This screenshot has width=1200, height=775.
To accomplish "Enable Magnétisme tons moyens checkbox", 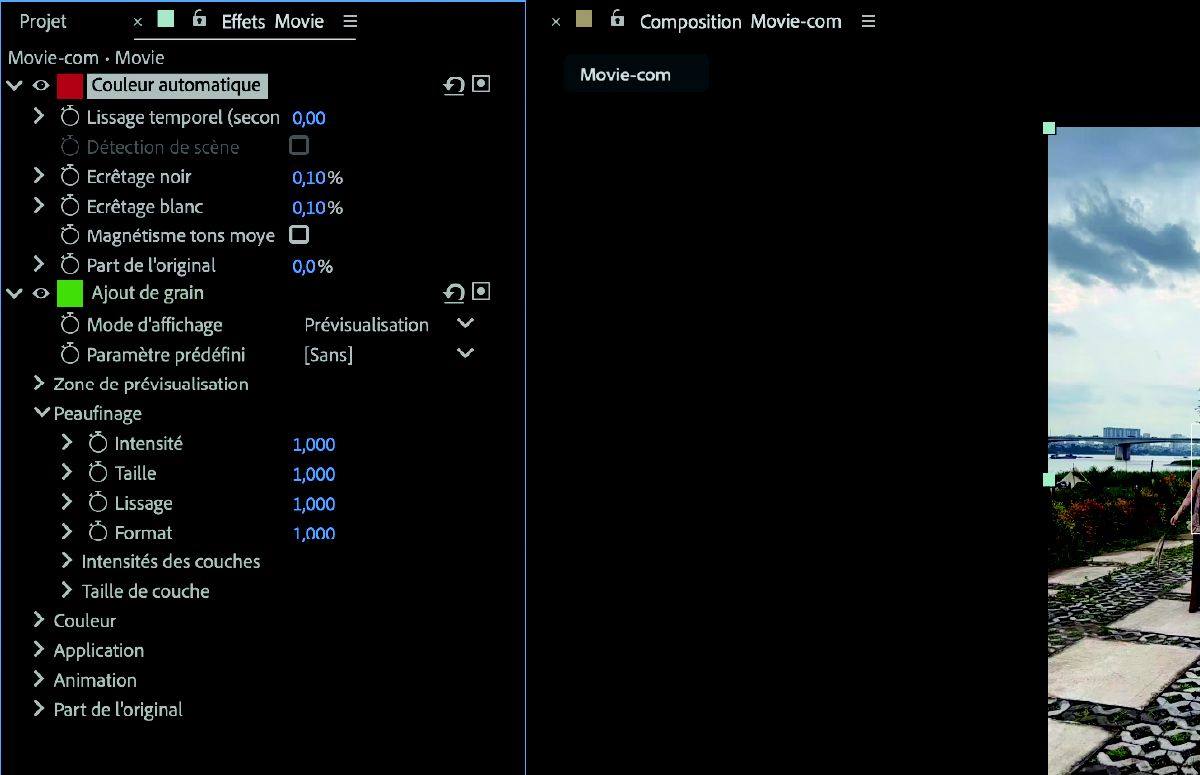I will (x=299, y=235).
